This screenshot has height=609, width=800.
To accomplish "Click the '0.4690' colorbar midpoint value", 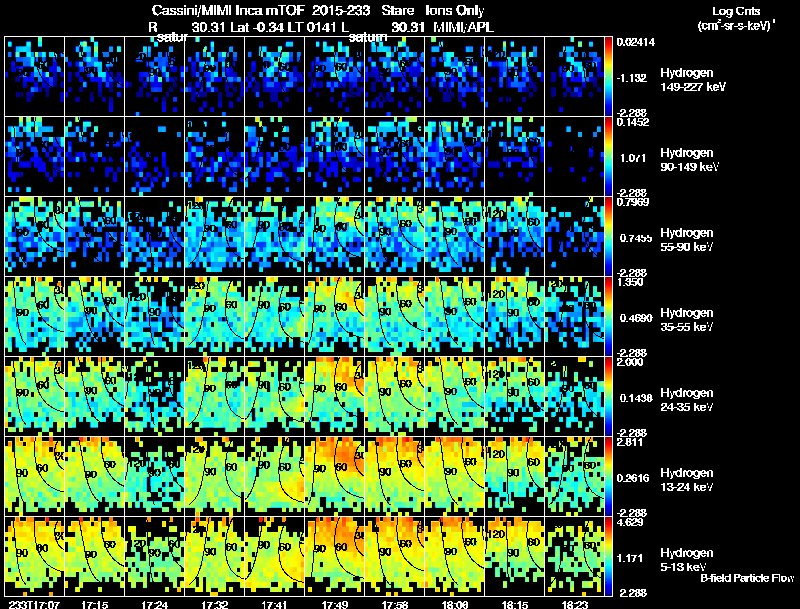I will click(x=636, y=318).
